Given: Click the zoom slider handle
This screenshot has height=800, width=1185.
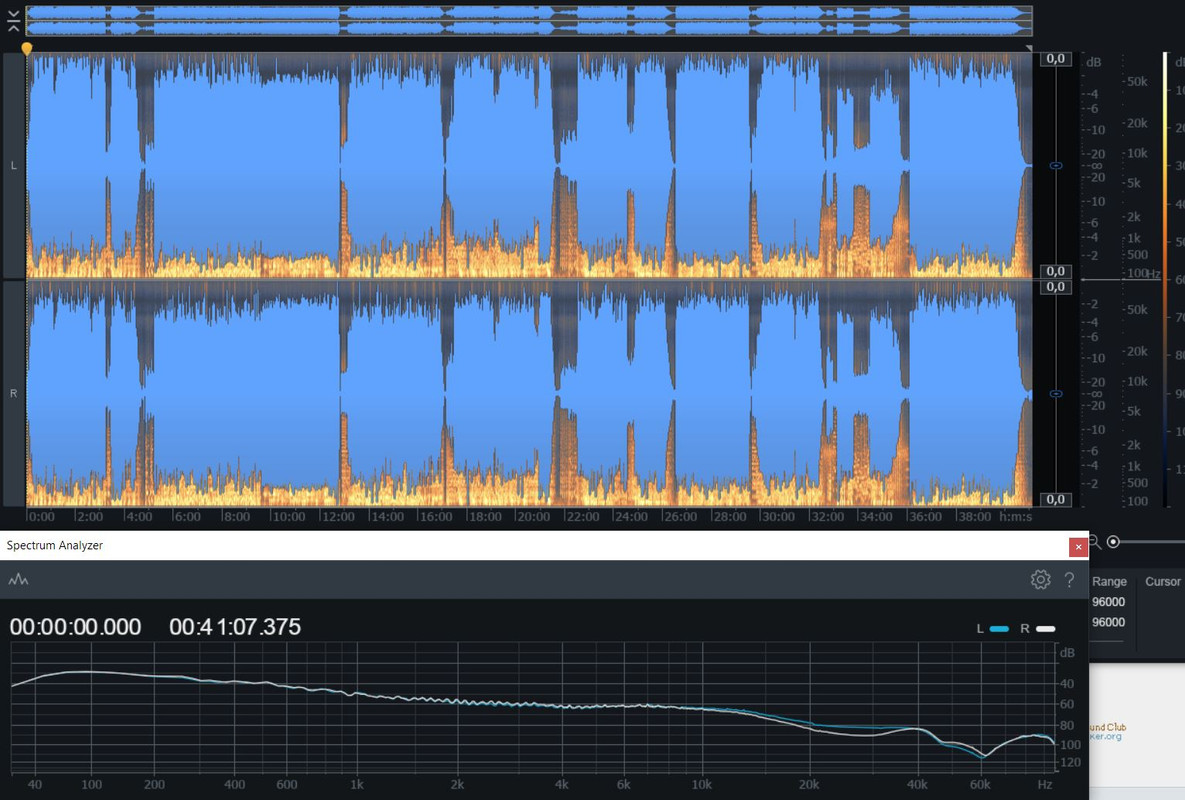Looking at the screenshot, I should pyautogui.click(x=1113, y=542).
